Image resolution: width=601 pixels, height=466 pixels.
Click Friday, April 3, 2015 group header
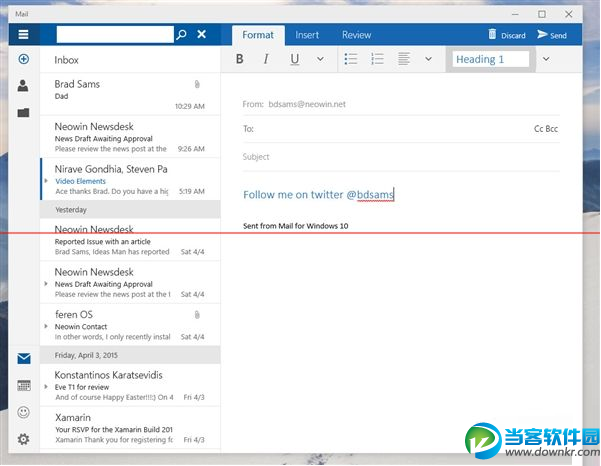click(x=130, y=355)
